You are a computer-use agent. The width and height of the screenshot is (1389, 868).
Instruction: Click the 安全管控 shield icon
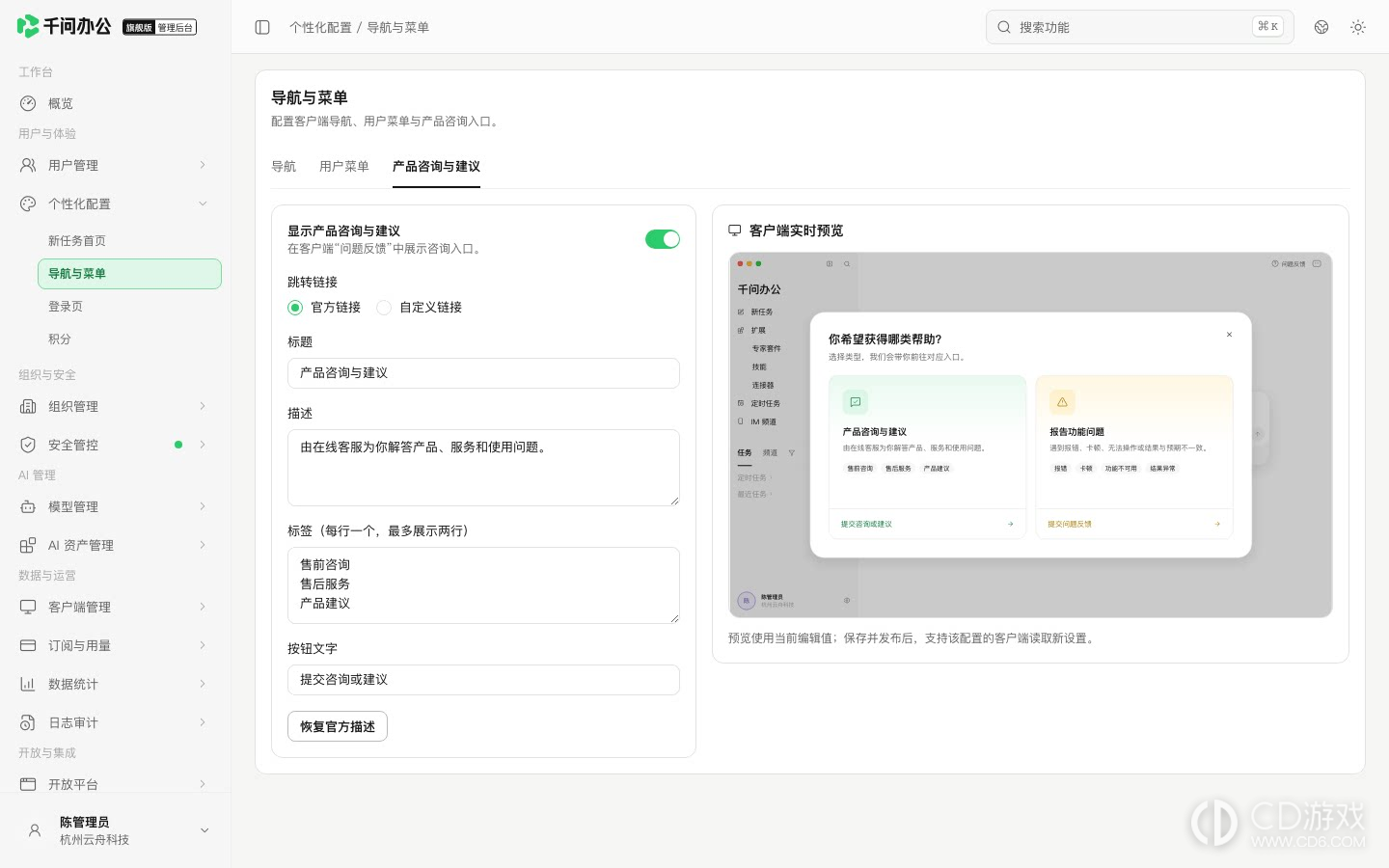click(28, 445)
